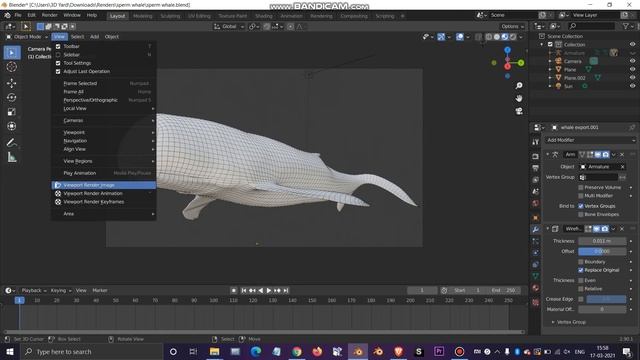
Task: Click the Bandicam record taskbar icon
Action: click(459, 351)
